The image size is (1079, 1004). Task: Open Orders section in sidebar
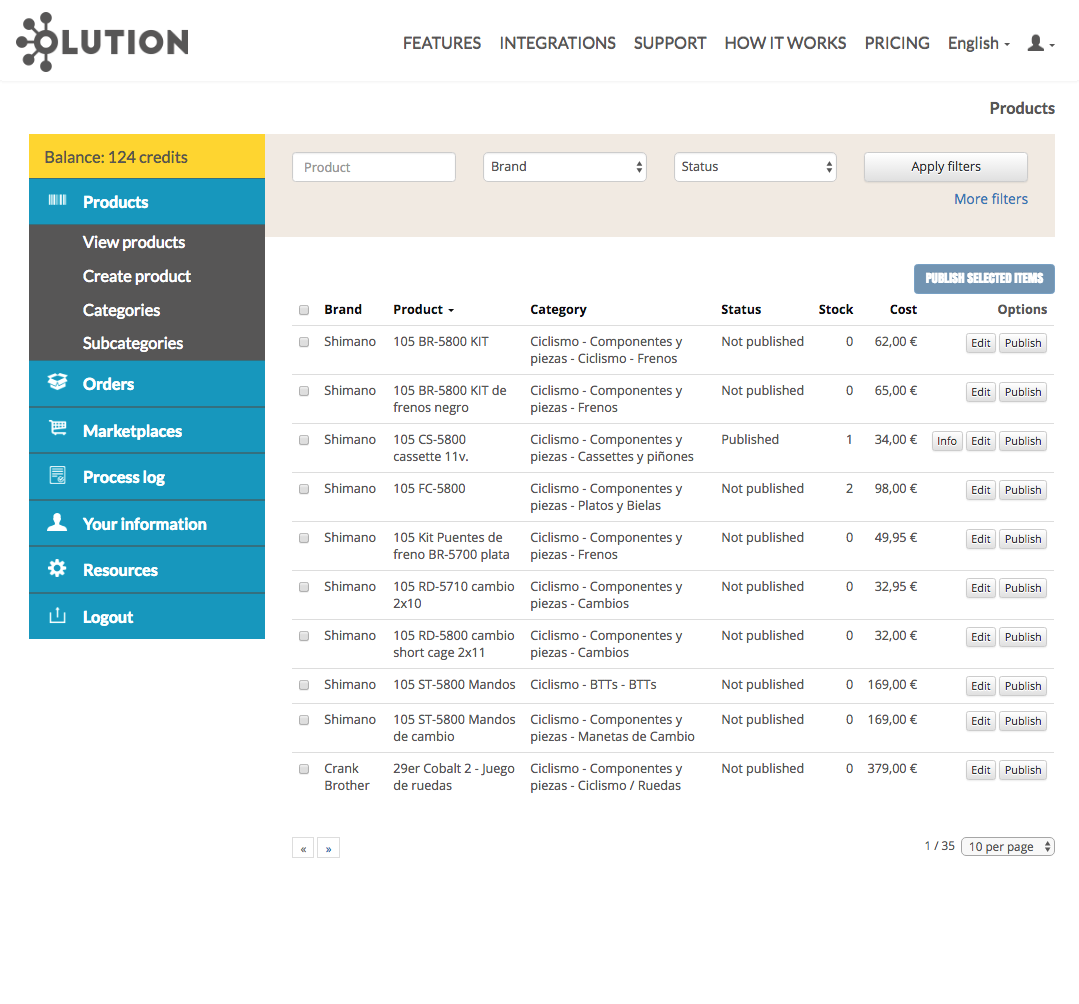pyautogui.click(x=147, y=384)
